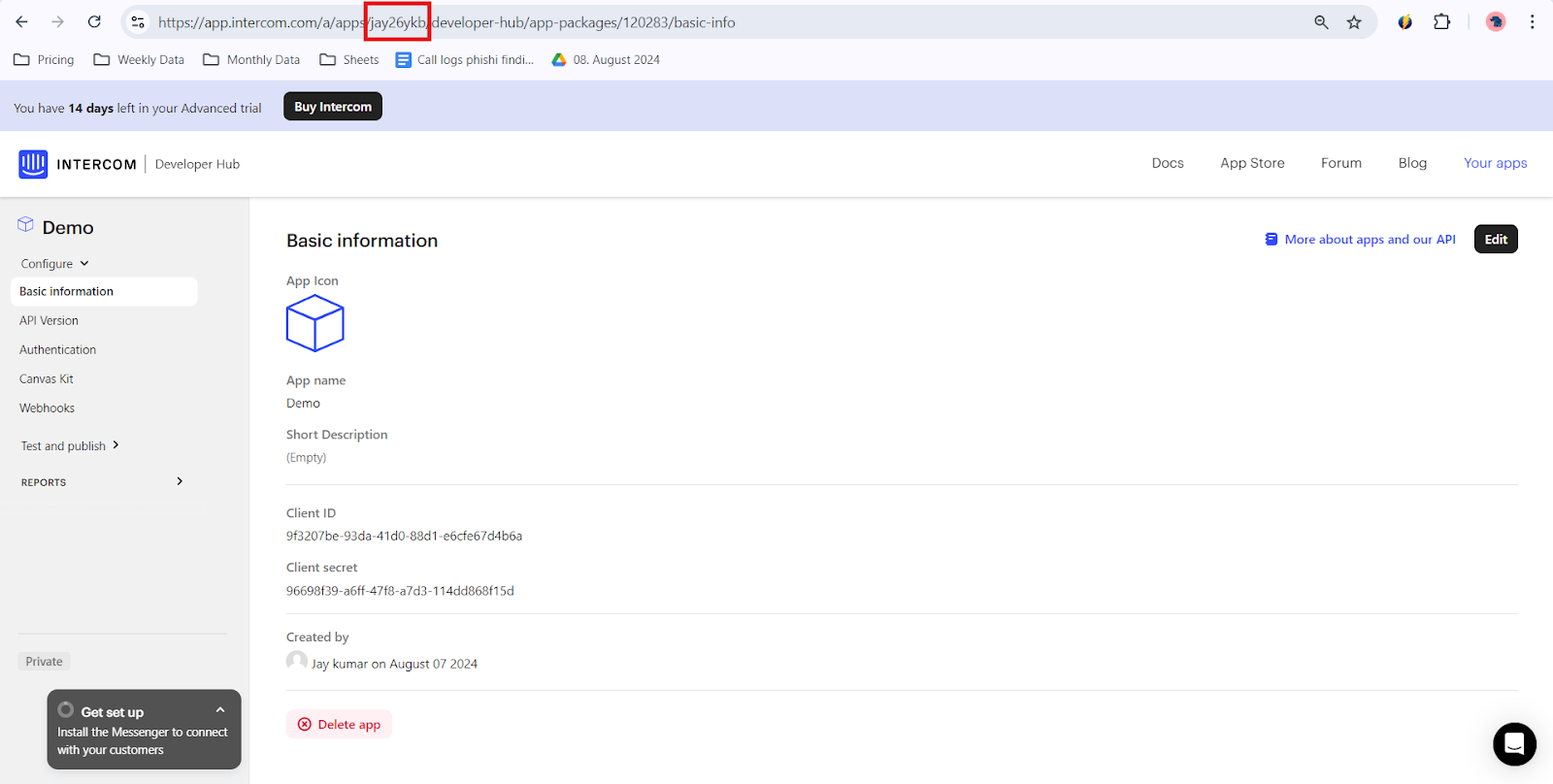Click the yellow-blue extension icon in toolbar
The height and width of the screenshot is (784, 1553).
click(1404, 21)
